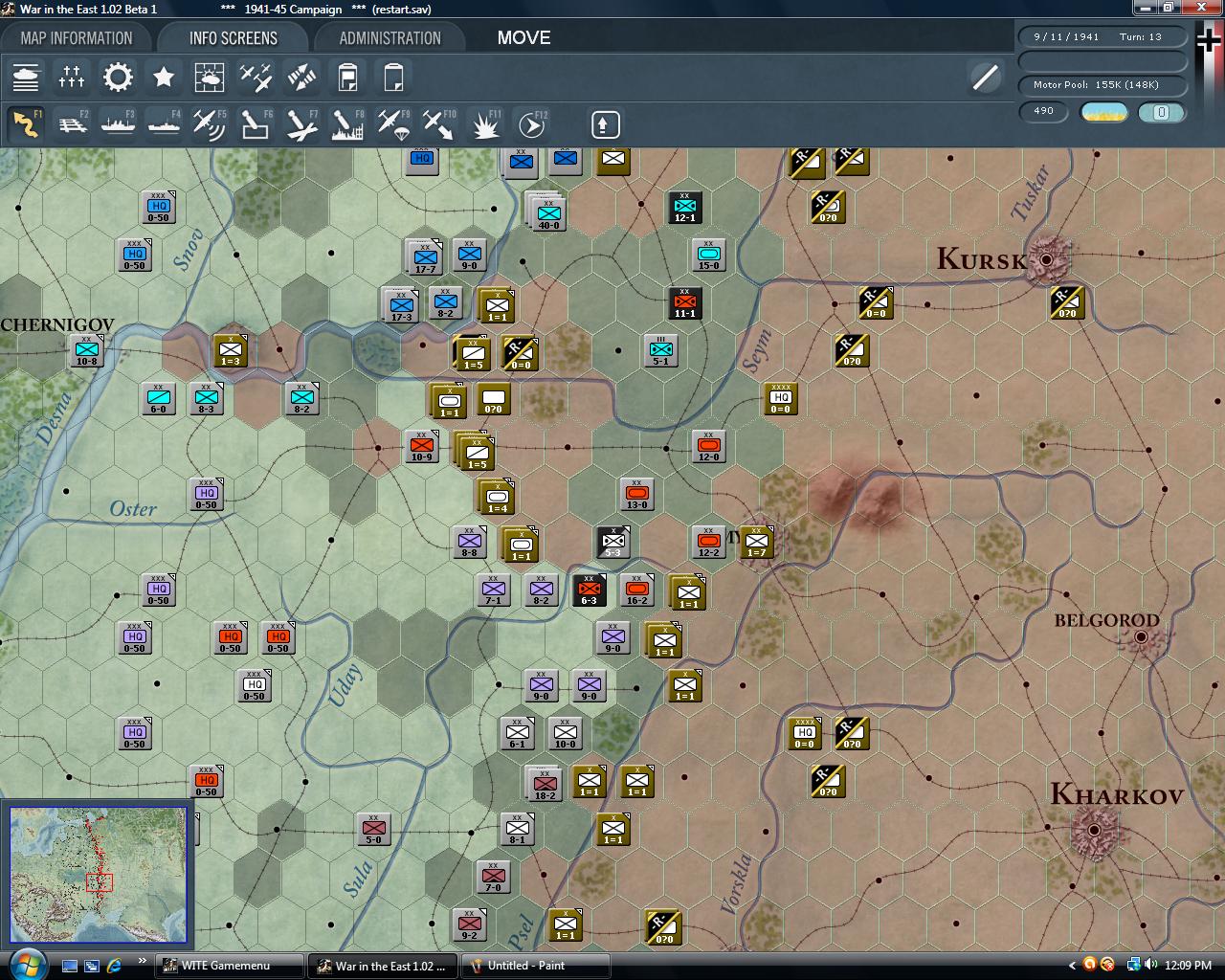Select the 18-2 unit counter

pos(545,785)
